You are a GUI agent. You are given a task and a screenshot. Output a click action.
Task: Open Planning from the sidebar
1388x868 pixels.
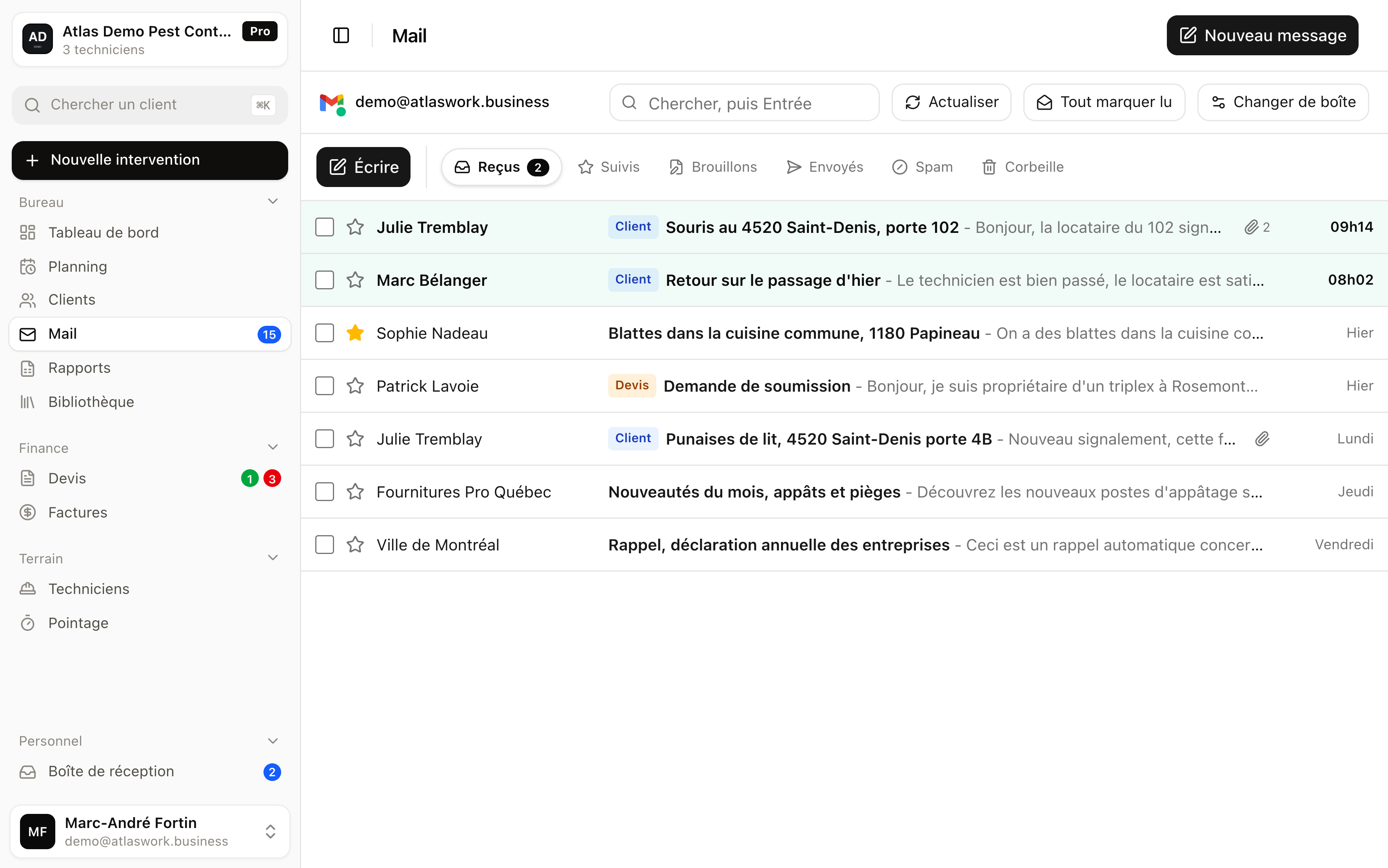coord(150,266)
